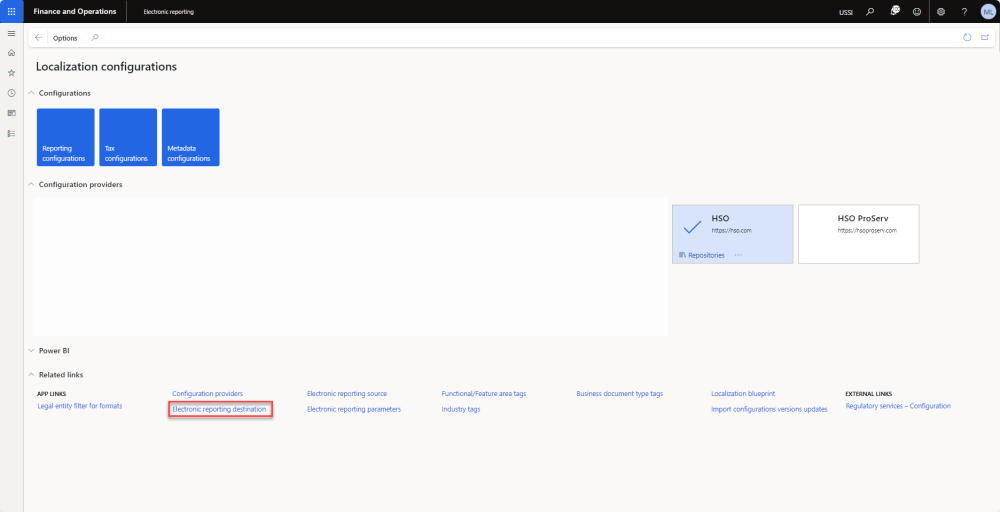The height and width of the screenshot is (512, 1000).
Task: Open Favorites star in sidebar
Action: [x=11, y=73]
